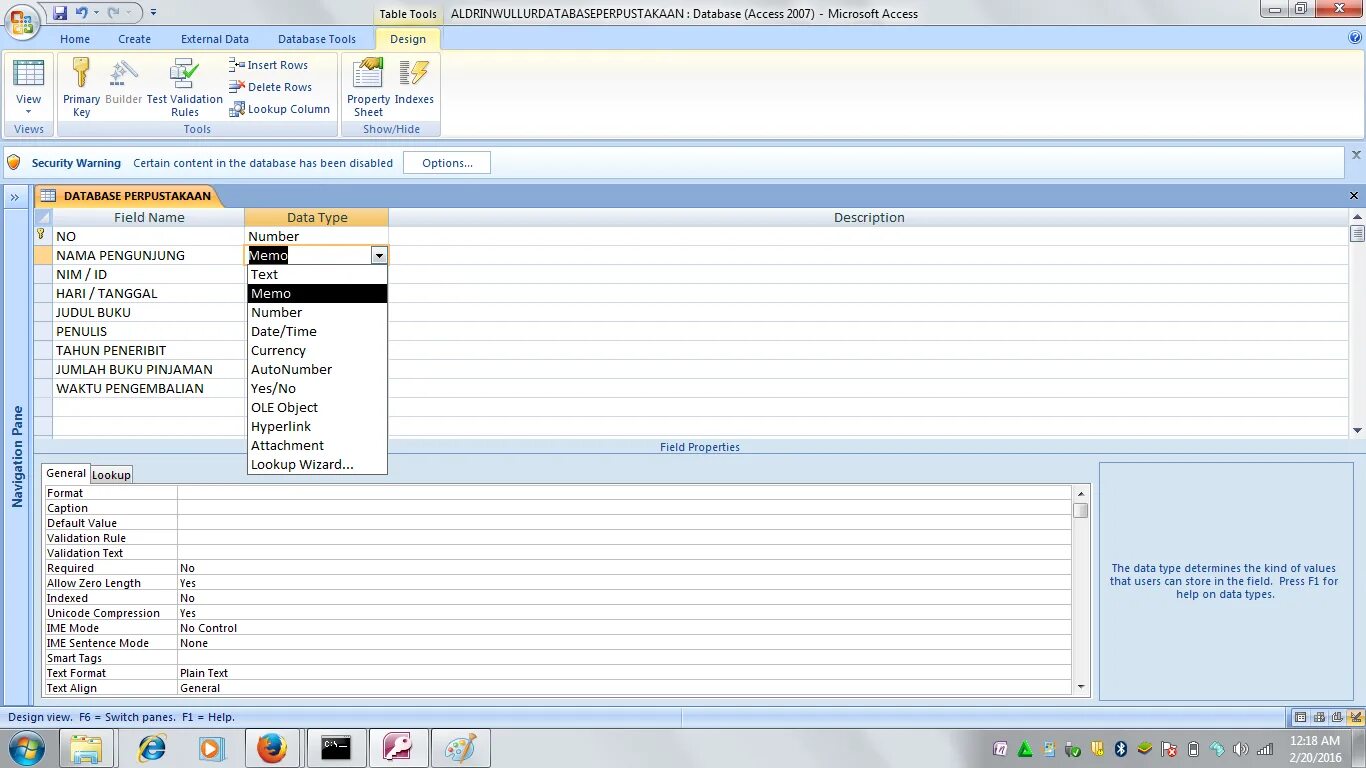Switch to the General properties tab
Viewport: 1366px width, 768px height.
(66, 473)
